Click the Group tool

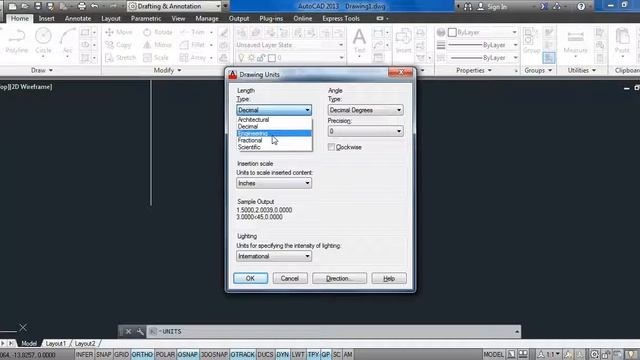click(531, 41)
